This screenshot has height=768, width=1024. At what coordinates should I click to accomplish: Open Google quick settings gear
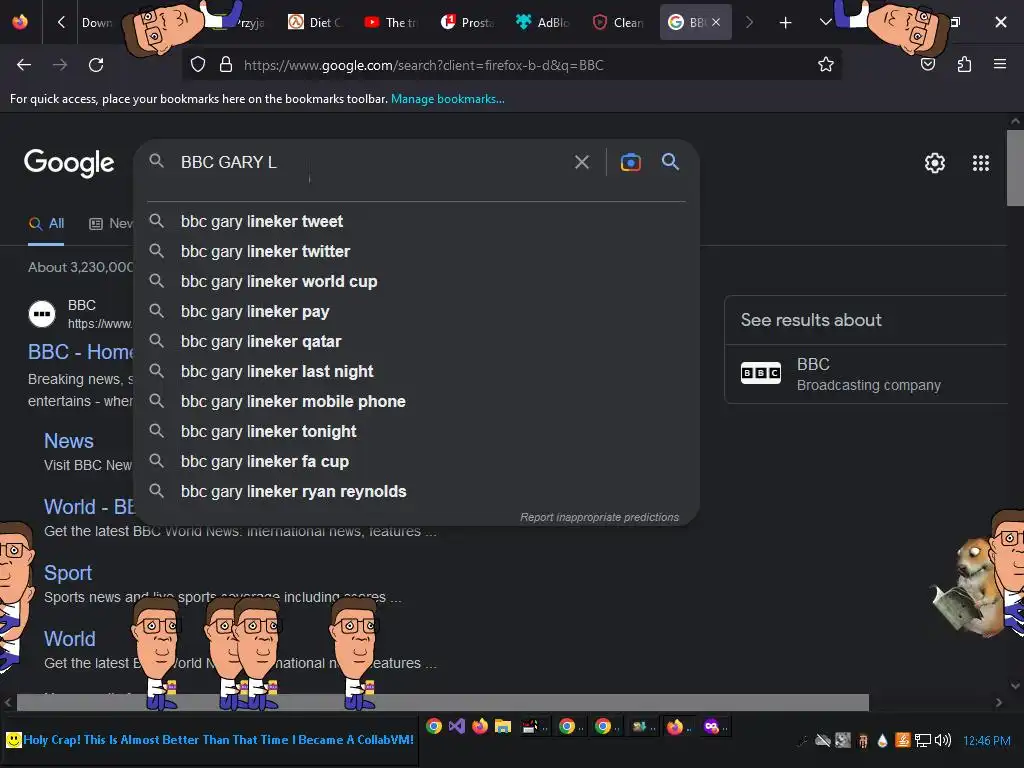tap(935, 163)
